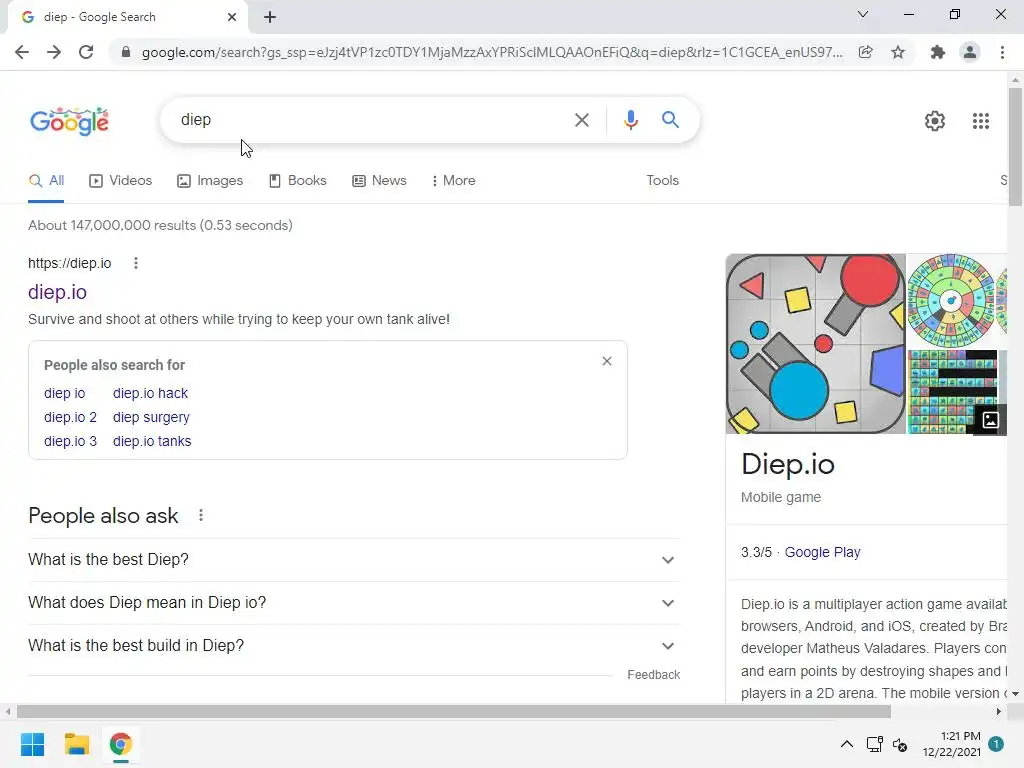Screen dimensions: 1024x768
Task: Start voice search with microphone
Action: 630,120
